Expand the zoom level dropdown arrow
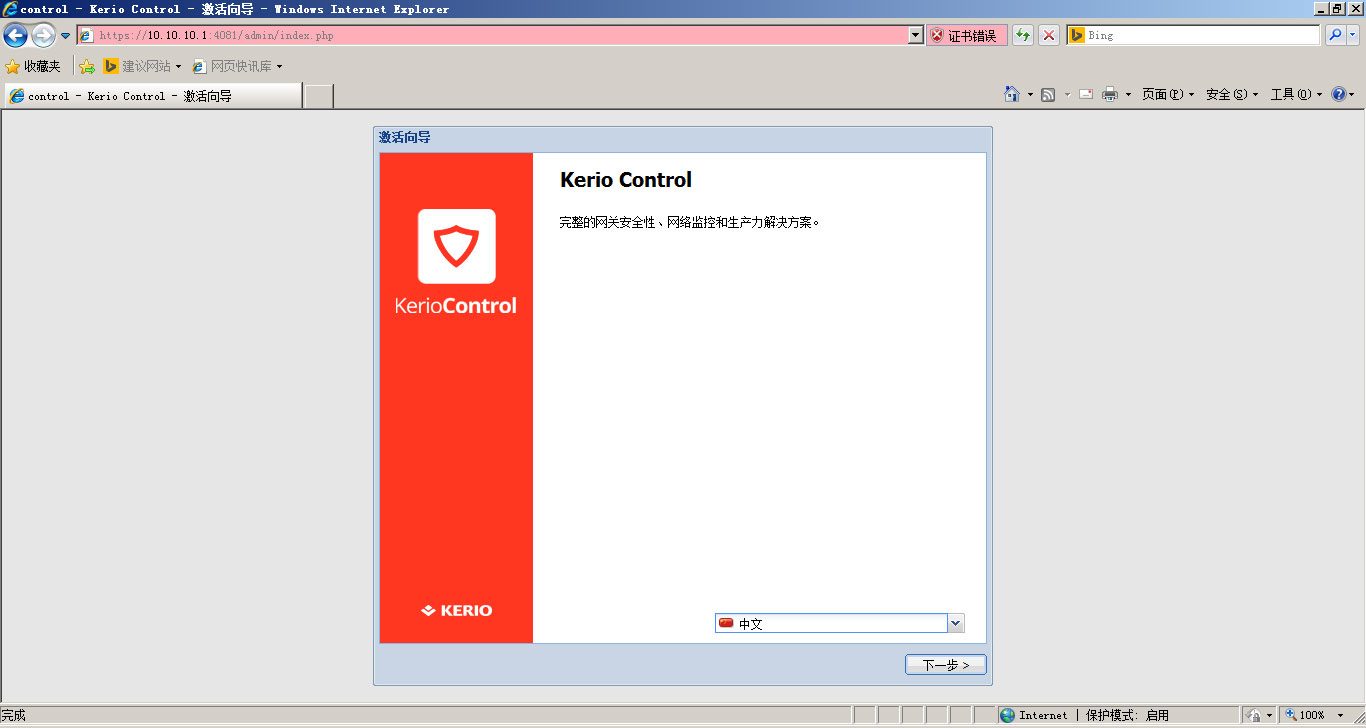The height and width of the screenshot is (728, 1366). (1341, 715)
